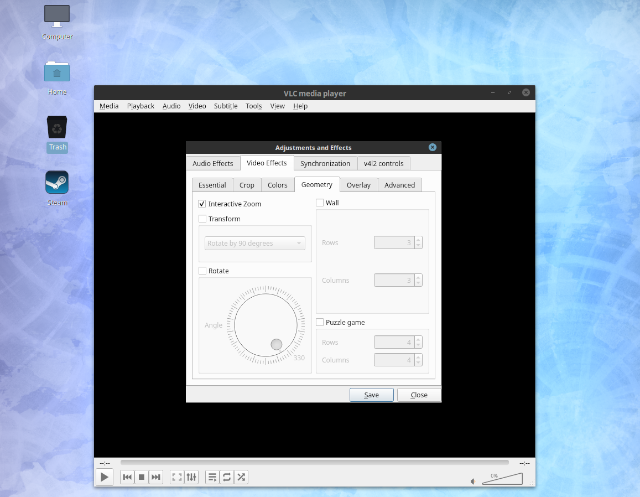
Task: Open Home folder desktop icon
Action: click(x=57, y=78)
